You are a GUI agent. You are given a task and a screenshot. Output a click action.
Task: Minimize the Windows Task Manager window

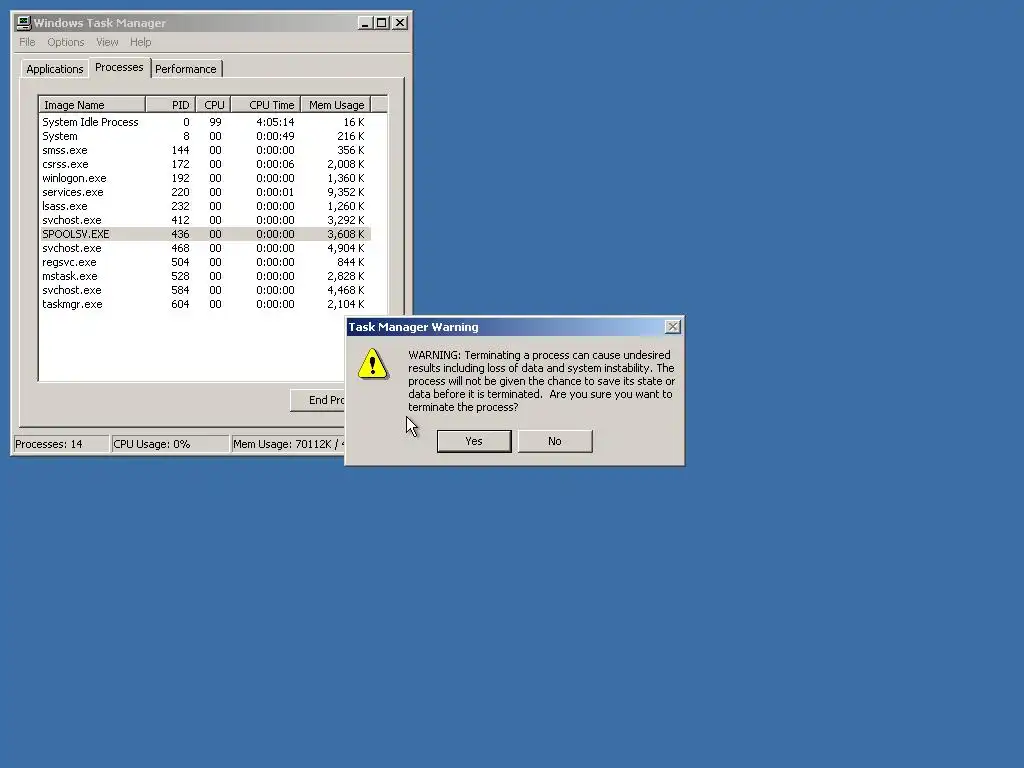coord(365,23)
